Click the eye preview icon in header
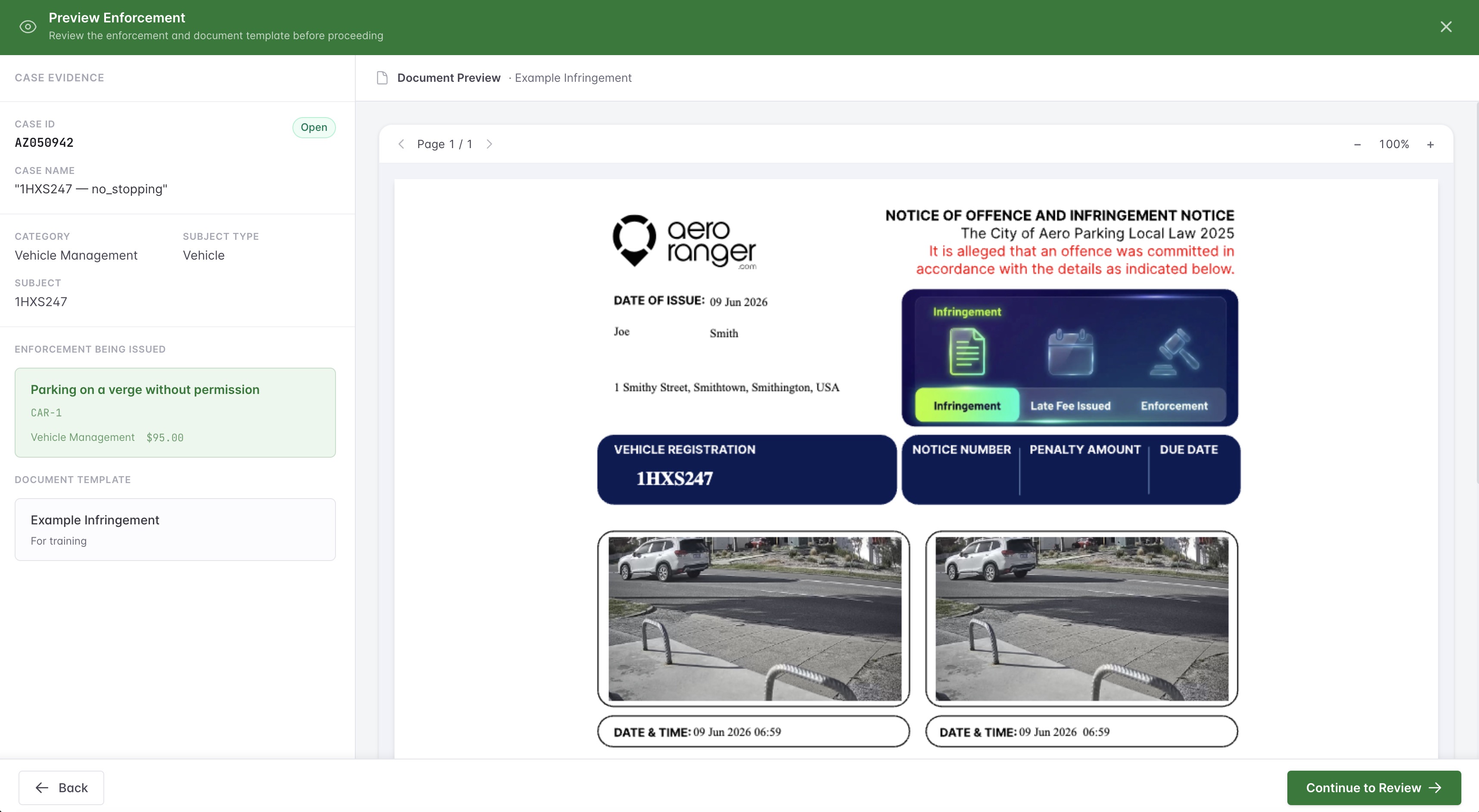This screenshot has width=1479, height=812. point(28,27)
